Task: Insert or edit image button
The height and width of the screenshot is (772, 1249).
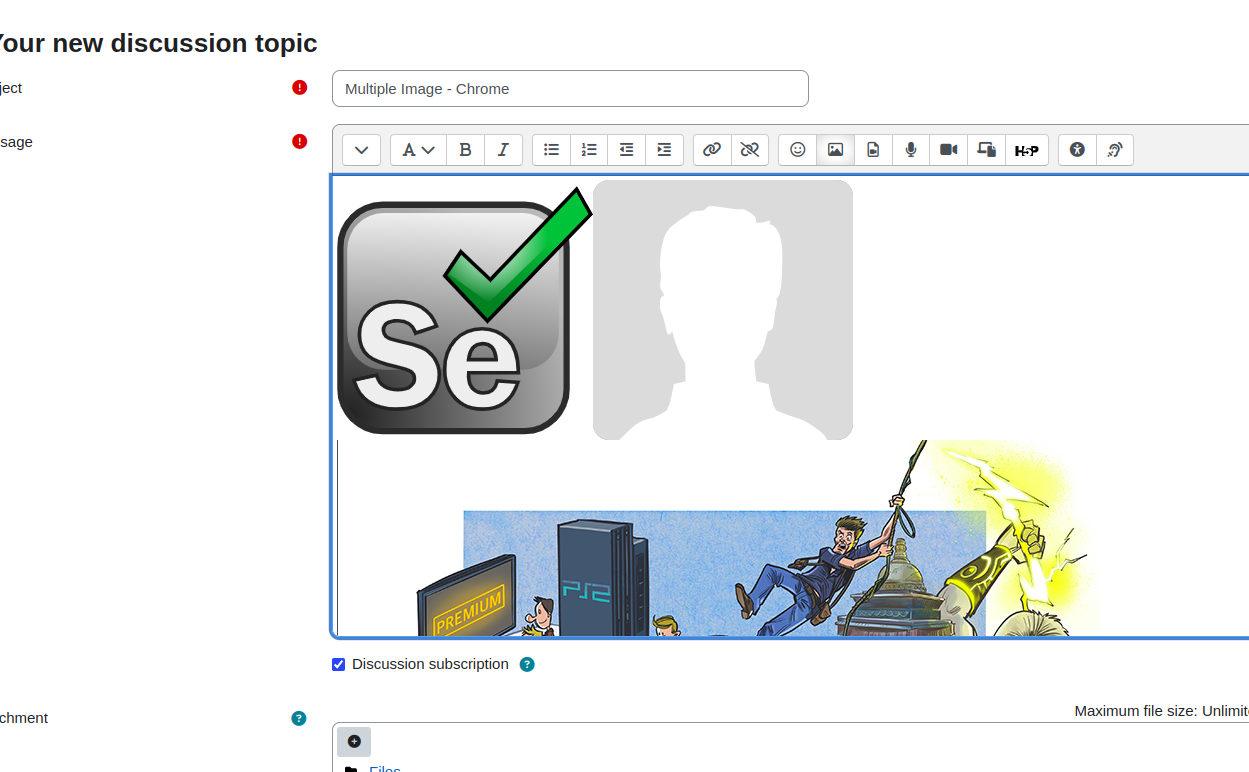Action: click(835, 150)
